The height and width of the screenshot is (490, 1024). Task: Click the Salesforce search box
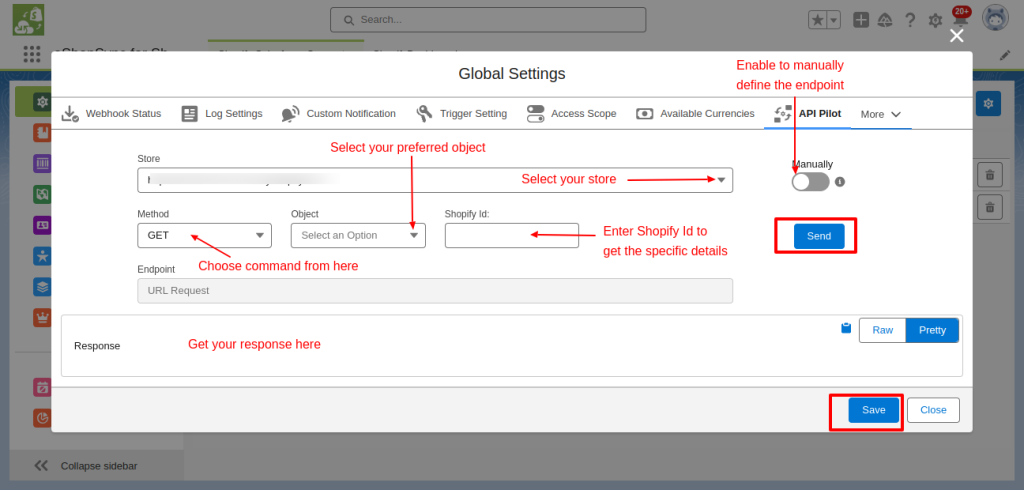click(488, 20)
